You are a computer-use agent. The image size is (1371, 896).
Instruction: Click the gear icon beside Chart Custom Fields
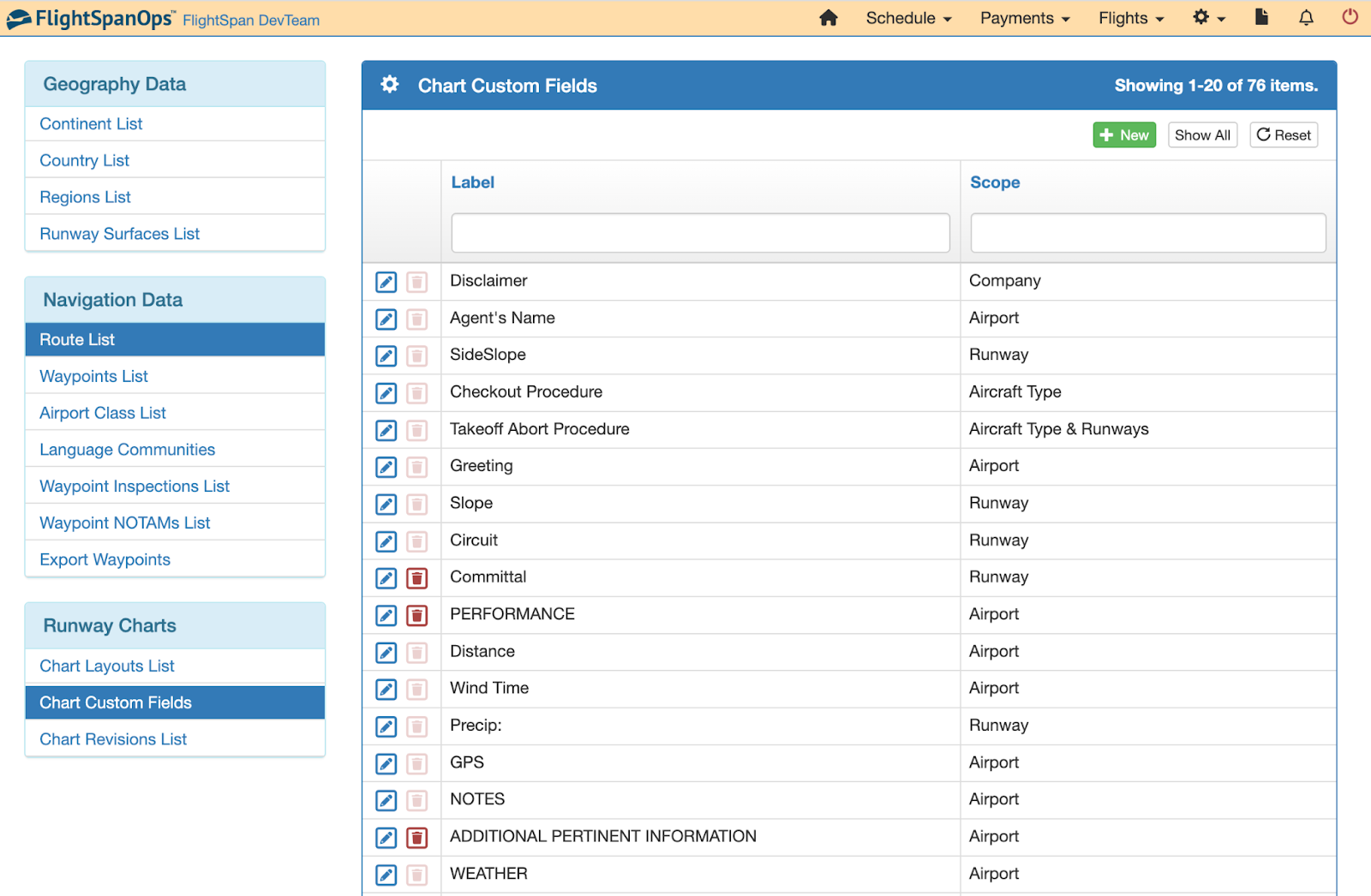point(390,85)
